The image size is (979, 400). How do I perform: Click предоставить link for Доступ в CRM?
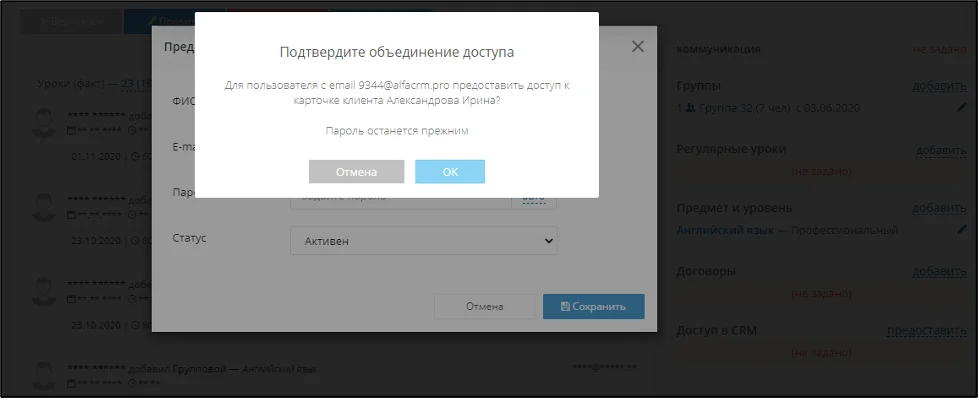(927, 331)
